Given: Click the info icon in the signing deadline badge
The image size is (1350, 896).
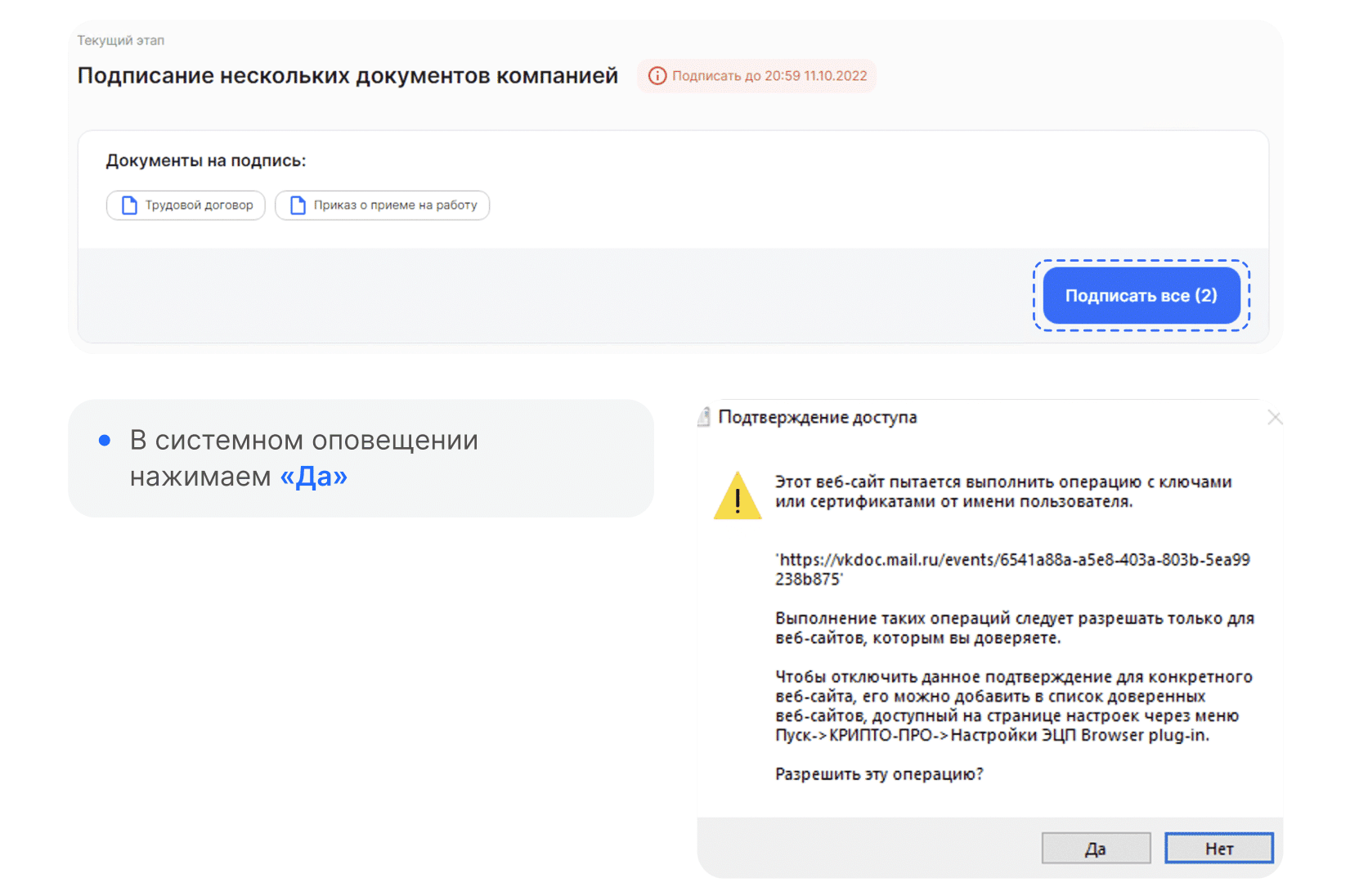Looking at the screenshot, I should pyautogui.click(x=657, y=76).
